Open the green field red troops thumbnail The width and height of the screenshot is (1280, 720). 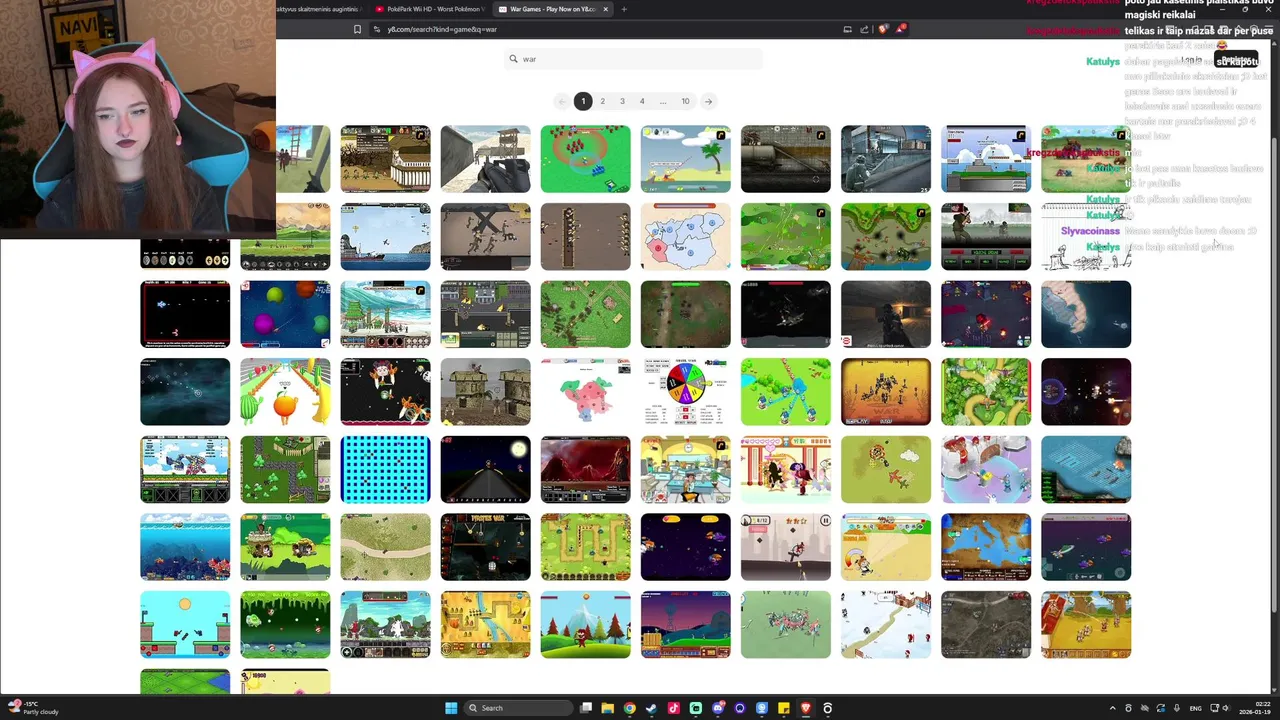[x=585, y=159]
